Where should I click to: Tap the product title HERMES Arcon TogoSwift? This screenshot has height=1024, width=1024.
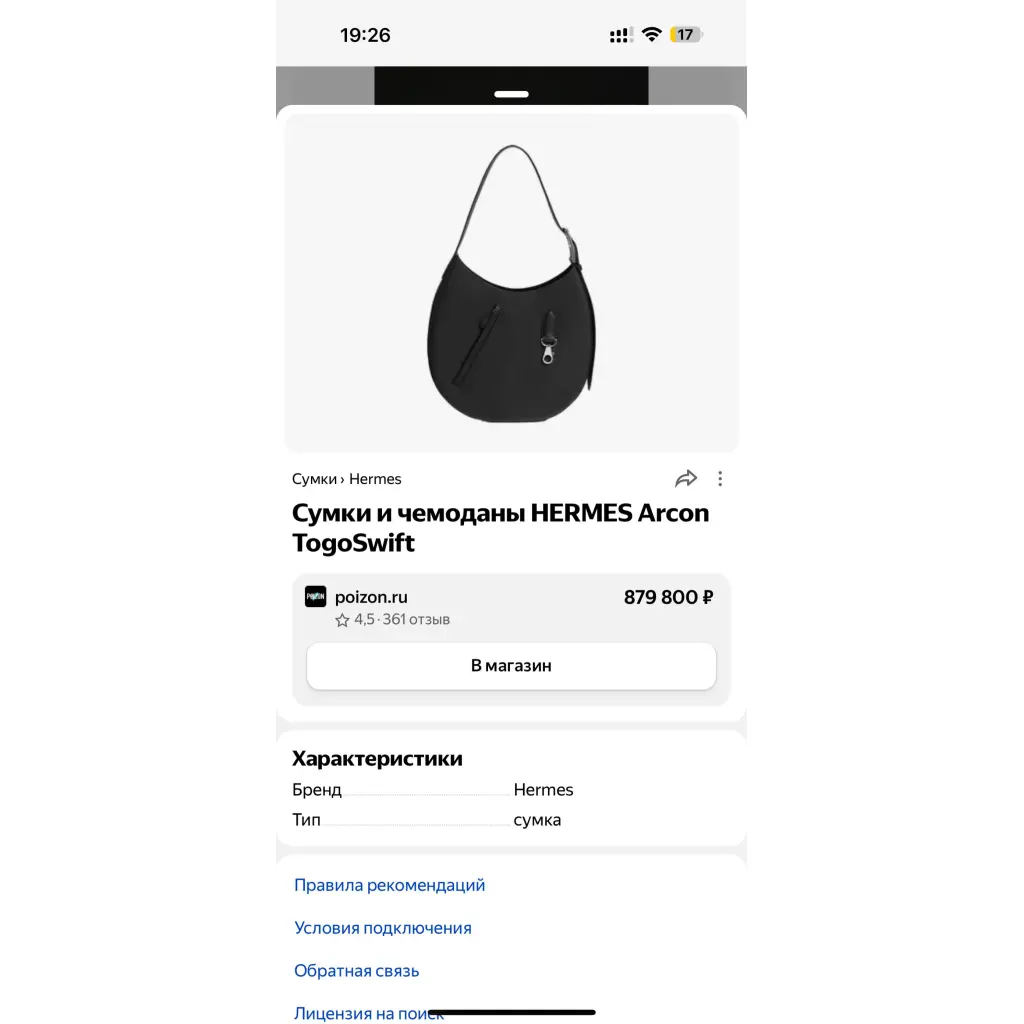(x=500, y=528)
